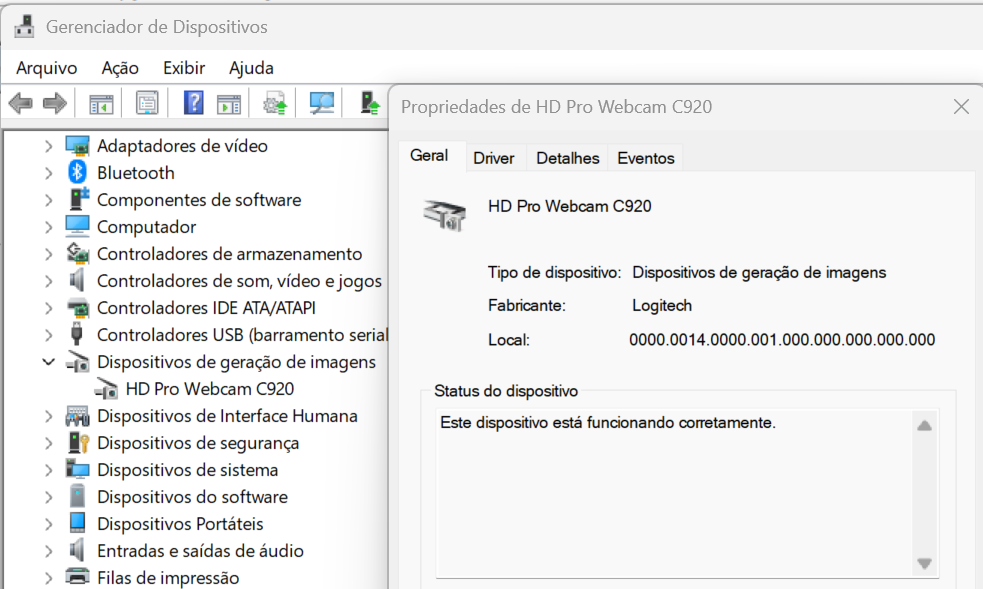Click the Controladores IDE ATA/ATAPI icon
Image resolution: width=983 pixels, height=589 pixels.
click(78, 308)
